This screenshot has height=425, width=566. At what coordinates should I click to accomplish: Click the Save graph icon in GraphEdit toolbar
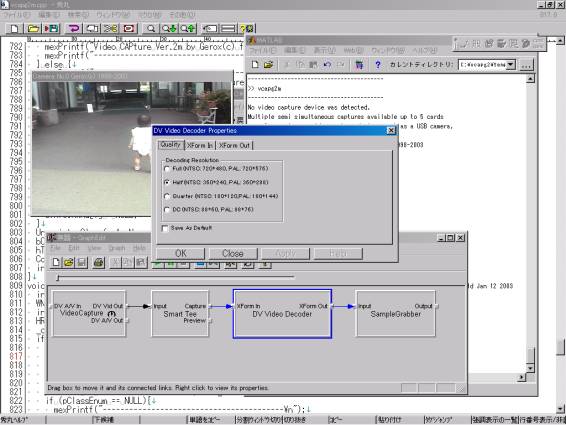tap(82, 262)
